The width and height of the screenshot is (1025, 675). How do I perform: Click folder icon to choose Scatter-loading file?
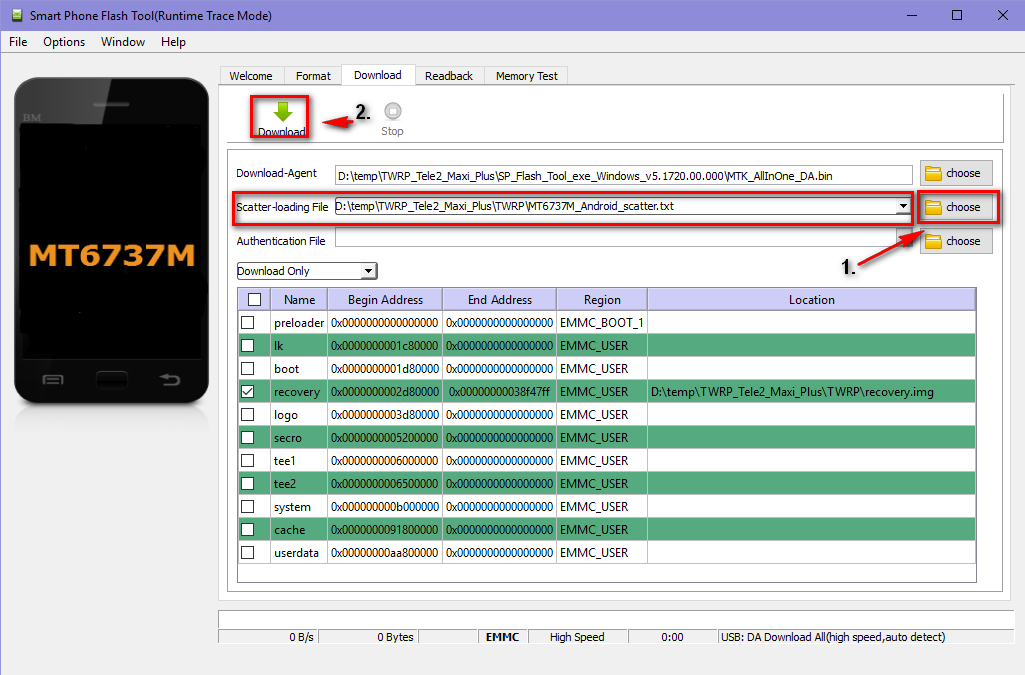934,207
